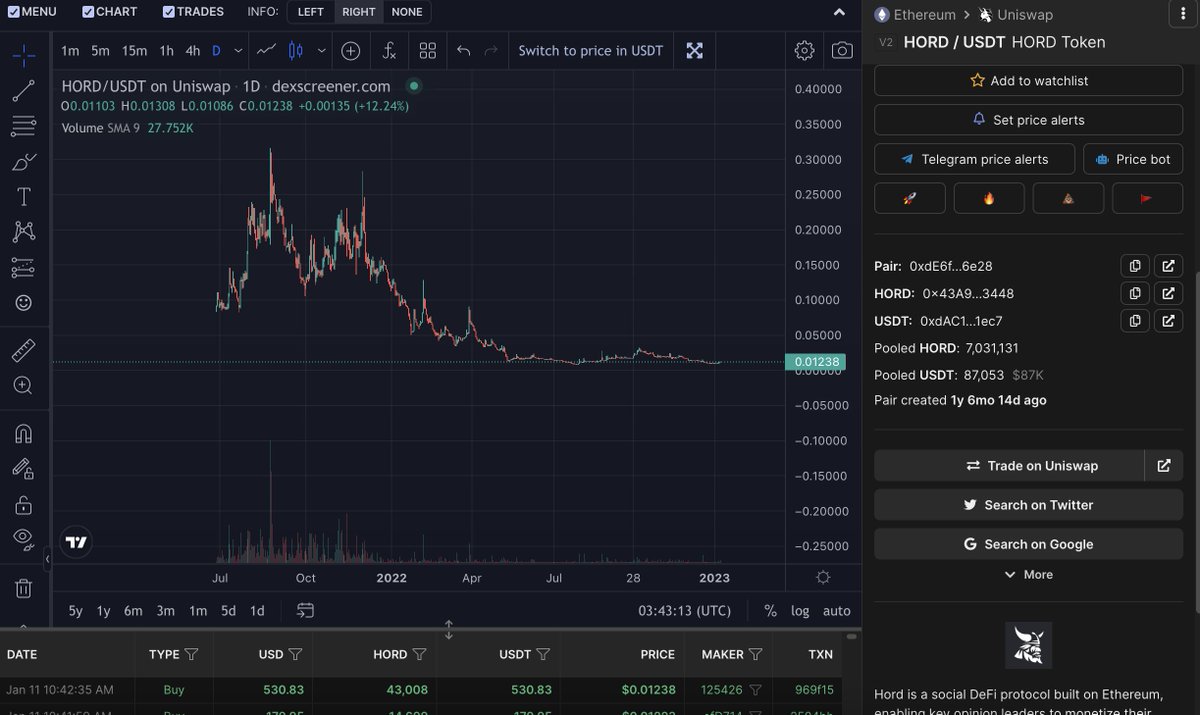Image resolution: width=1200 pixels, height=715 pixels.
Task: Expand the chart style dropdown
Action: 321,51
